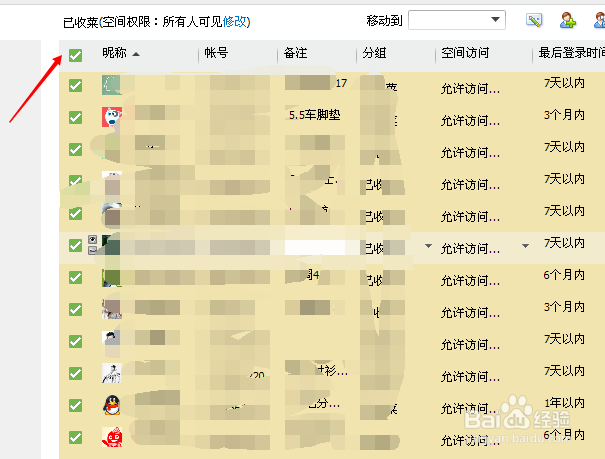Uncheck the highlighted row's checkbox beside the eye icon
This screenshot has width=605, height=459.
click(75, 245)
